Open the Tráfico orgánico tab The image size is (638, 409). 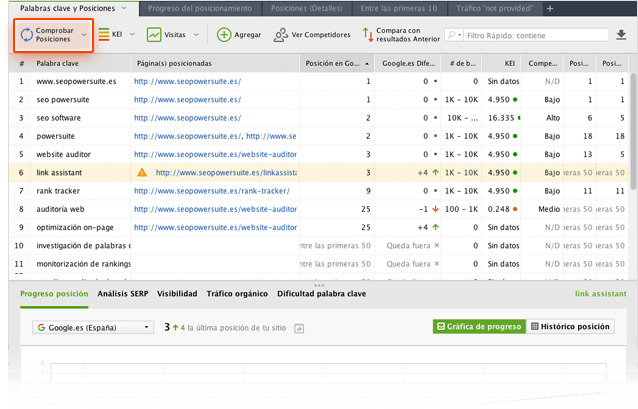[x=240, y=295]
